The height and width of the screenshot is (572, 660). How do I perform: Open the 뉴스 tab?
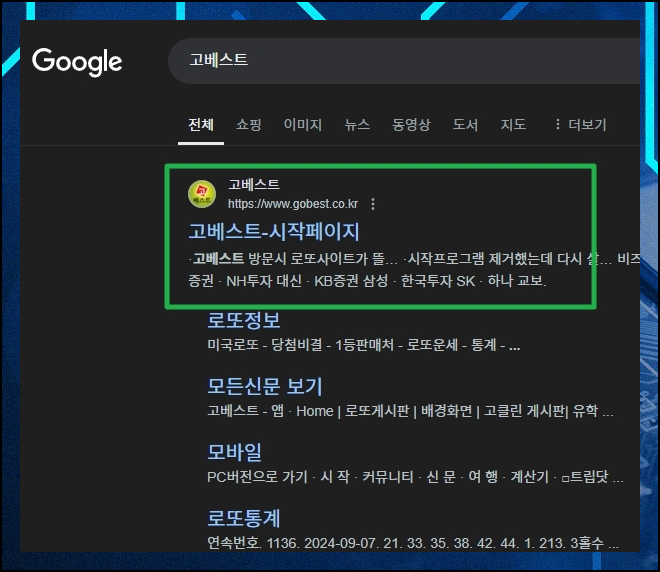357,125
